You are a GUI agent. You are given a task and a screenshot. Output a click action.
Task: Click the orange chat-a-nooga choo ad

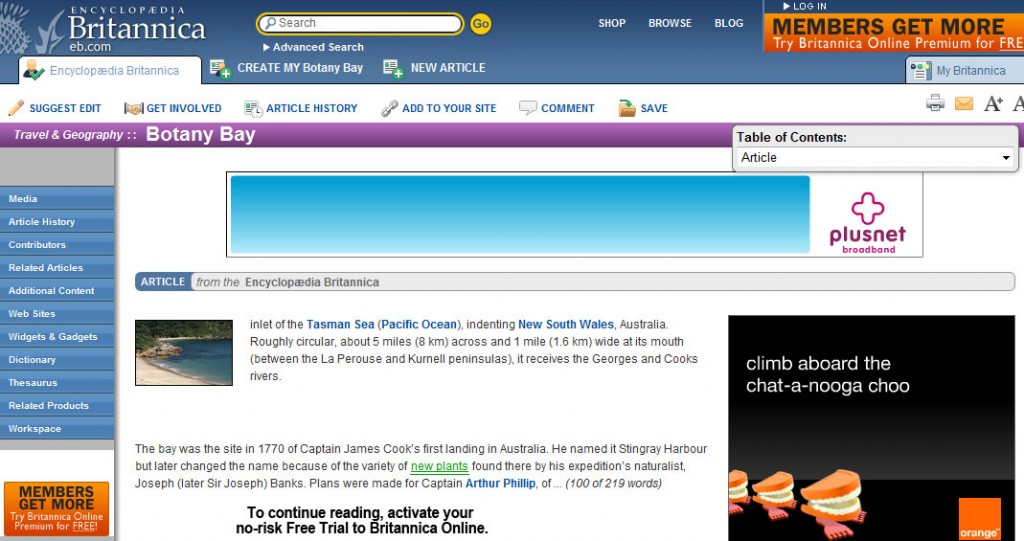tap(871, 428)
